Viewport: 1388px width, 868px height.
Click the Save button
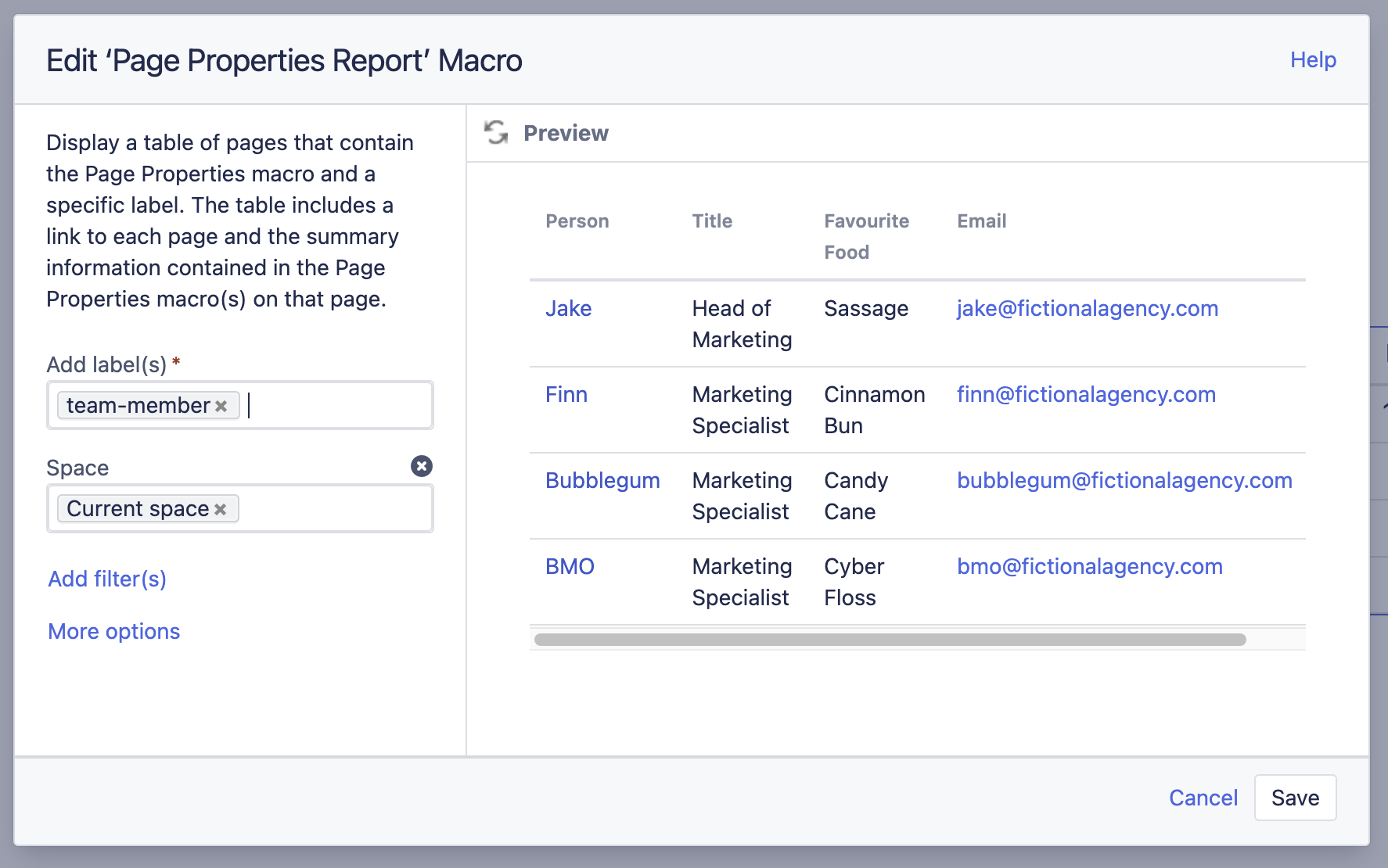[x=1295, y=798]
